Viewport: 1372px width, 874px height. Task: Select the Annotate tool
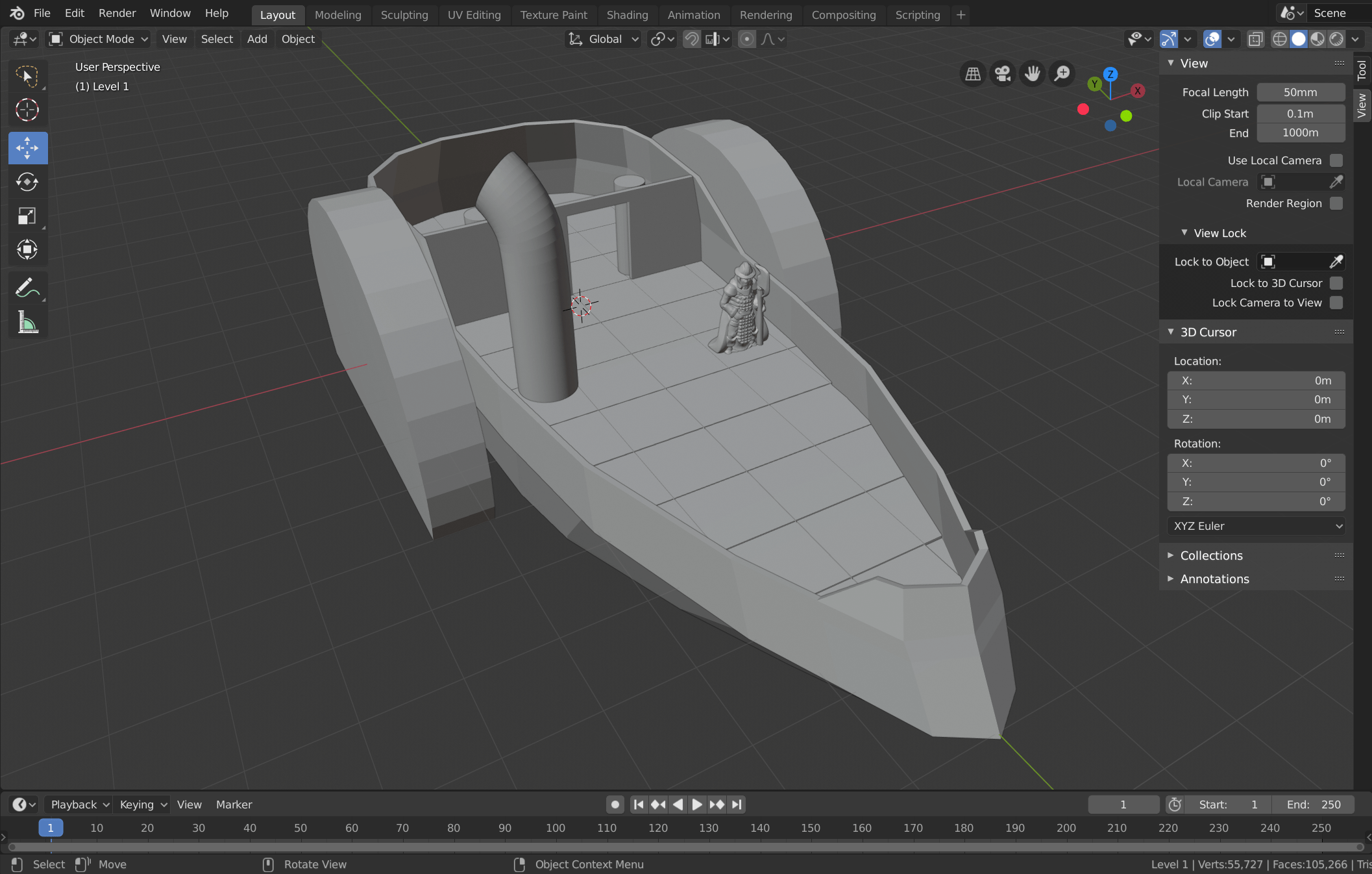(x=27, y=288)
